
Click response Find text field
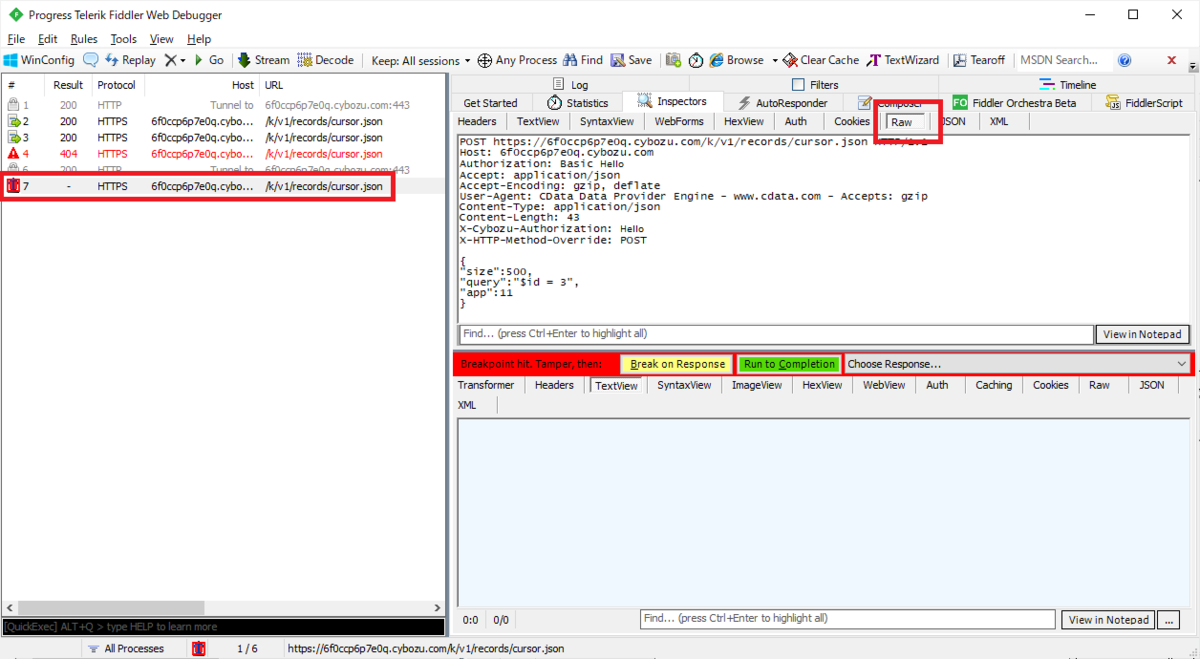tap(847, 619)
